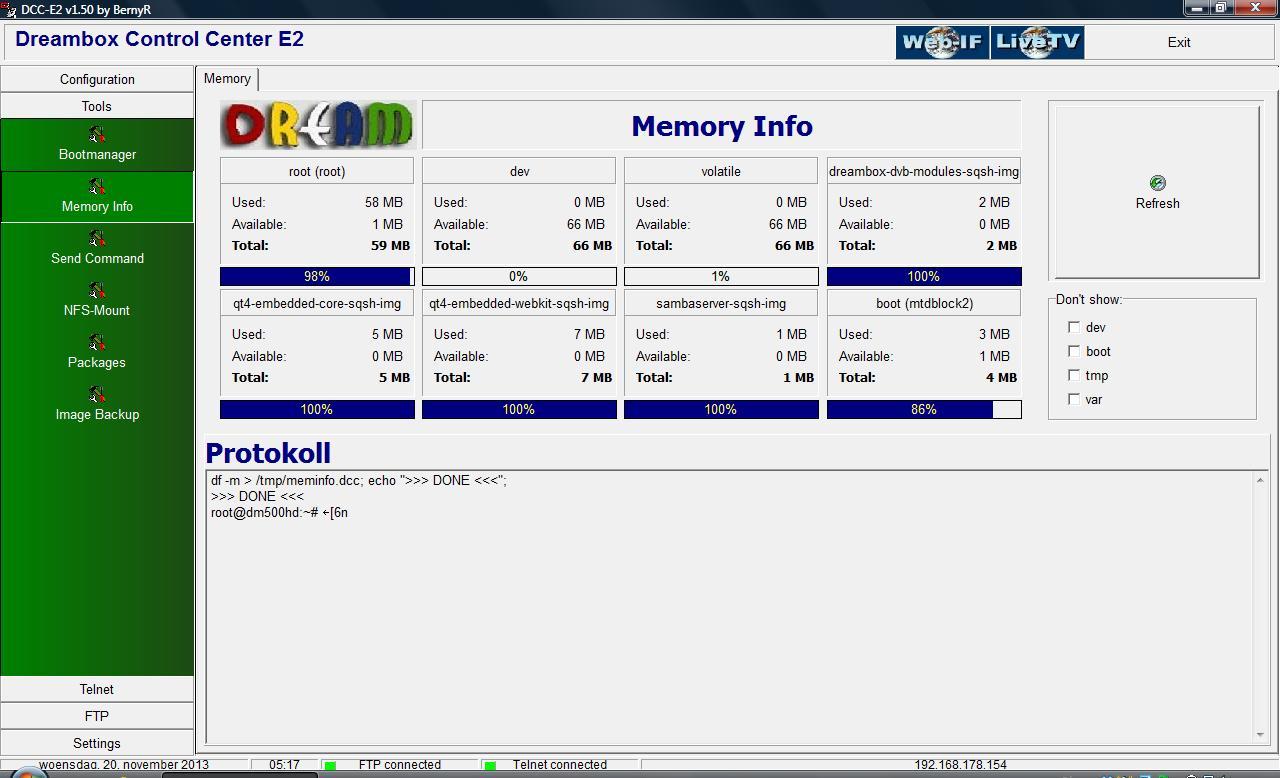The image size is (1280, 778).
Task: Restore the window with title bar restore button
Action: (x=1221, y=8)
